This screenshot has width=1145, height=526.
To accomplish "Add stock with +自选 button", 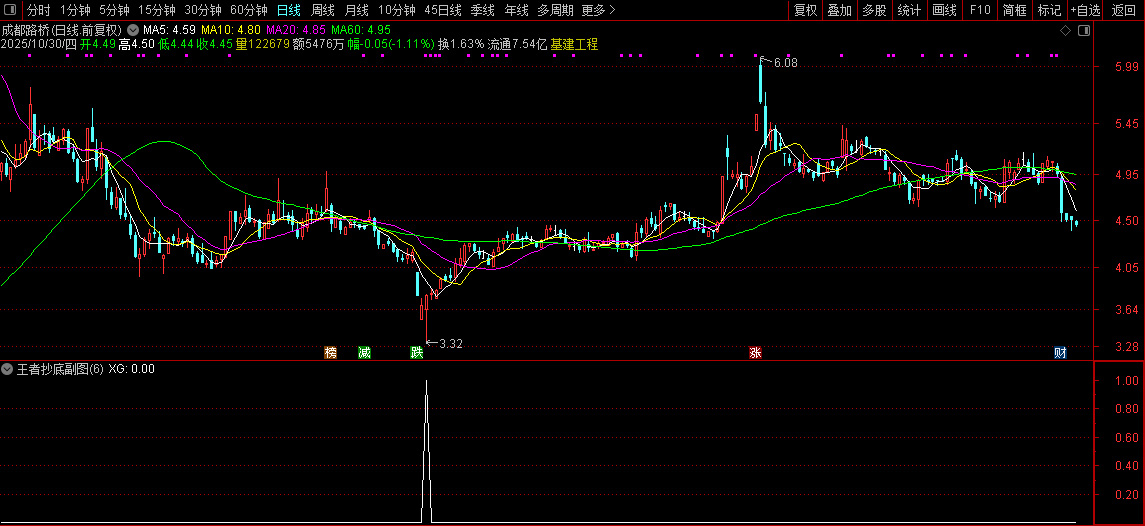I will pos(1086,10).
